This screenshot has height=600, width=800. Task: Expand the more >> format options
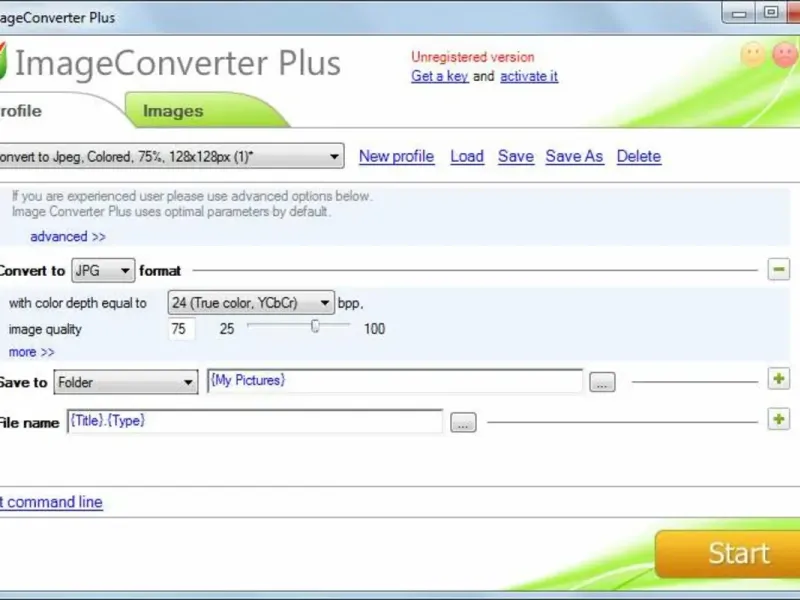31,352
